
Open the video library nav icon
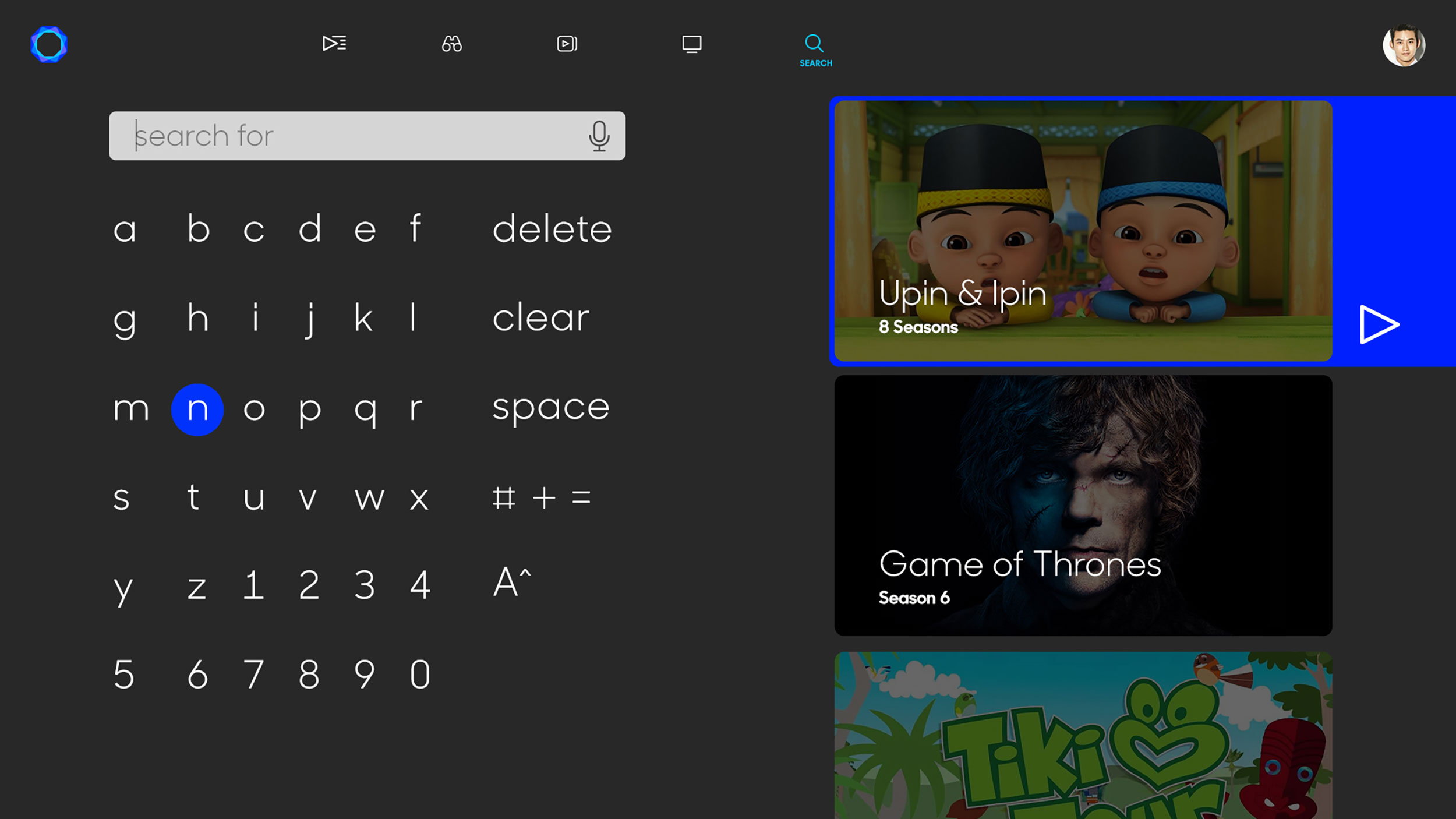567,44
